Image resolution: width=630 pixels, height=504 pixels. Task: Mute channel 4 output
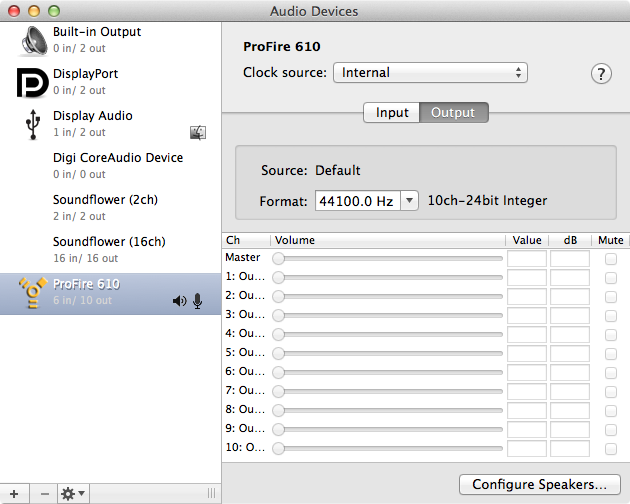pos(611,335)
